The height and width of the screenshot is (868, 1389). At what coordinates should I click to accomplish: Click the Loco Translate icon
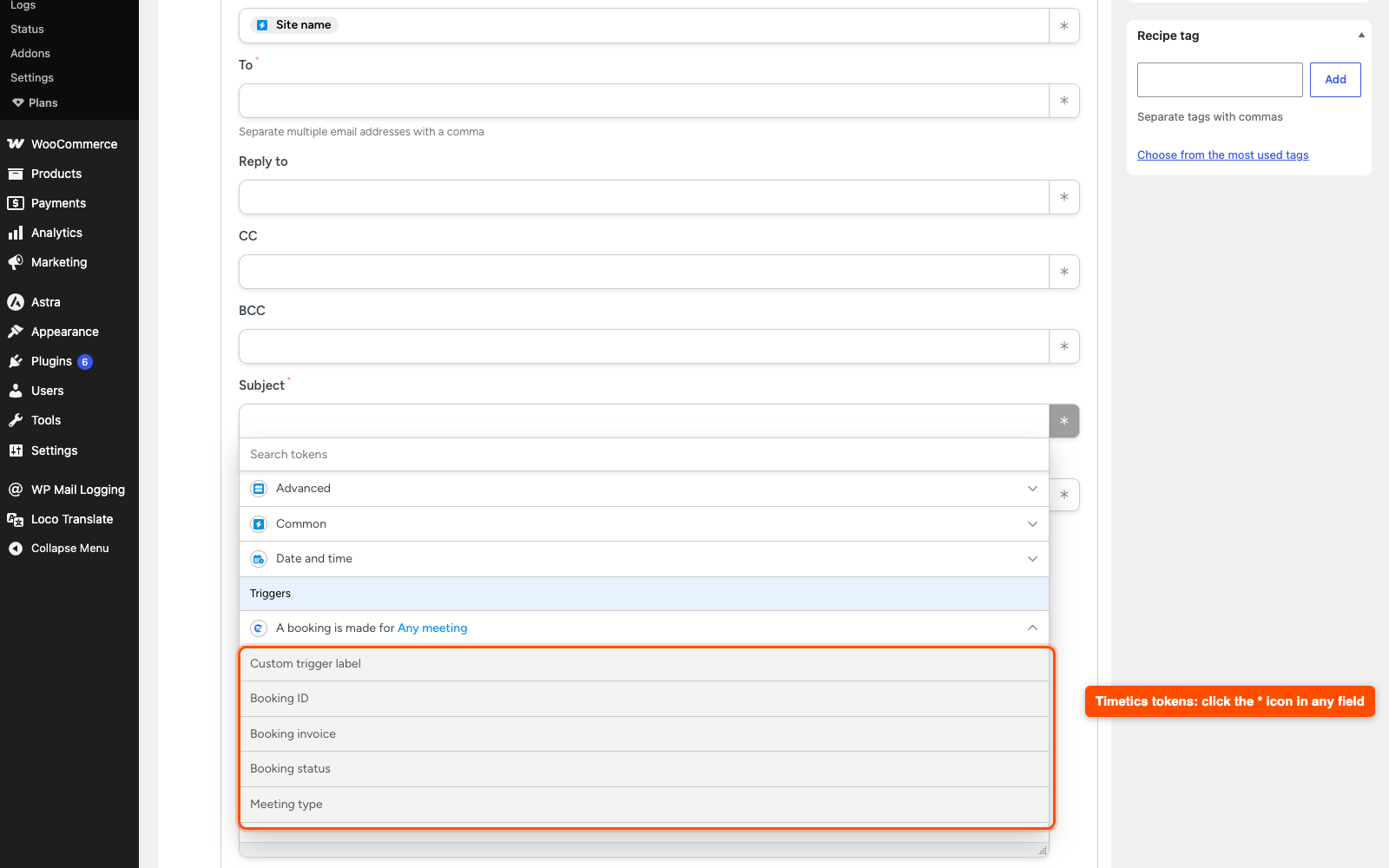pos(16,519)
